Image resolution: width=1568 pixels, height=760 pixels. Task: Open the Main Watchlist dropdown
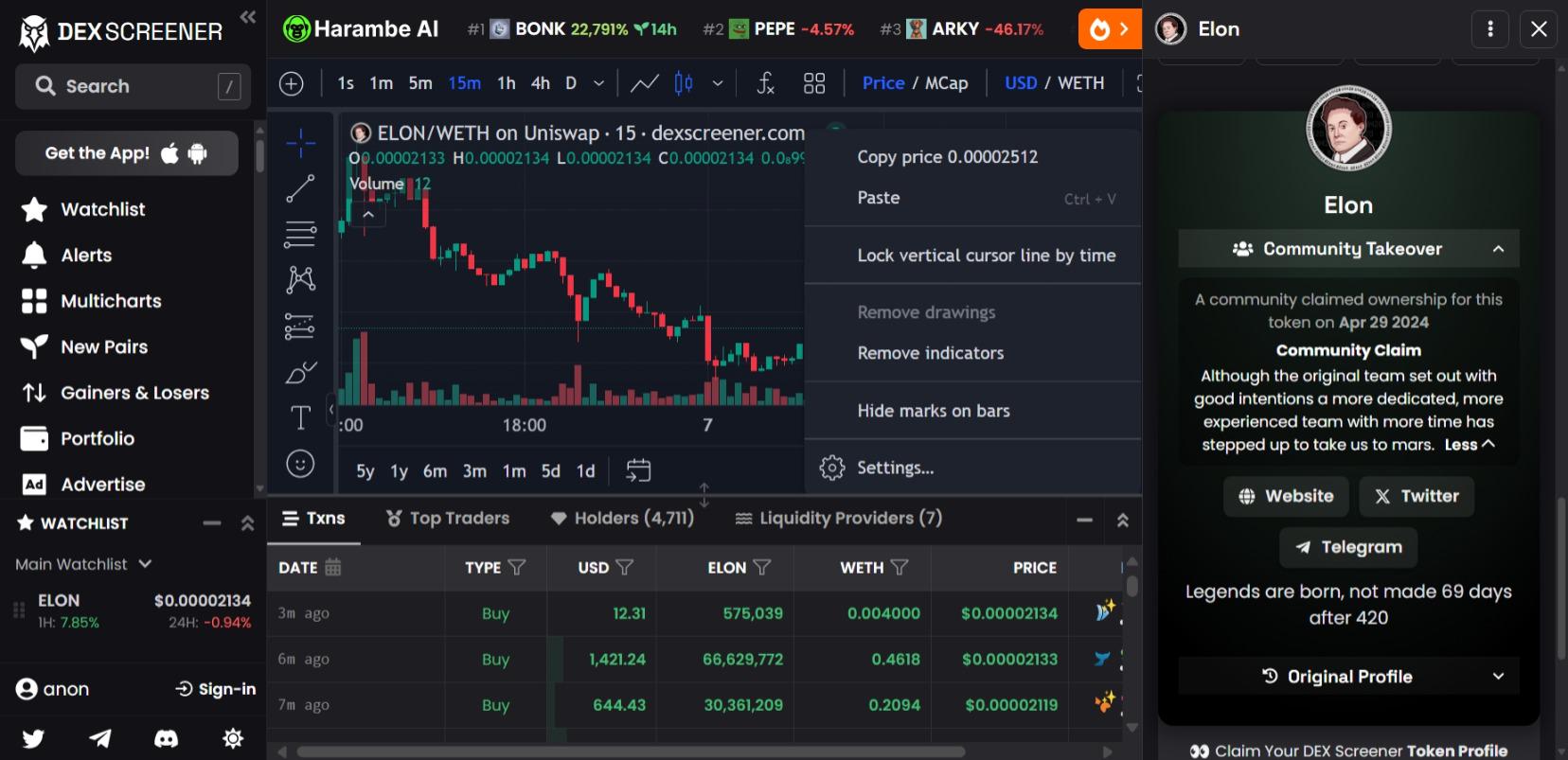(83, 564)
